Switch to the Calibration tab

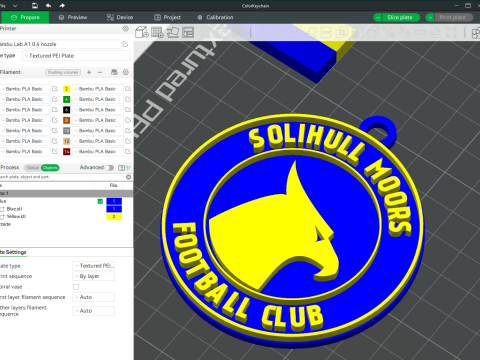(215, 17)
